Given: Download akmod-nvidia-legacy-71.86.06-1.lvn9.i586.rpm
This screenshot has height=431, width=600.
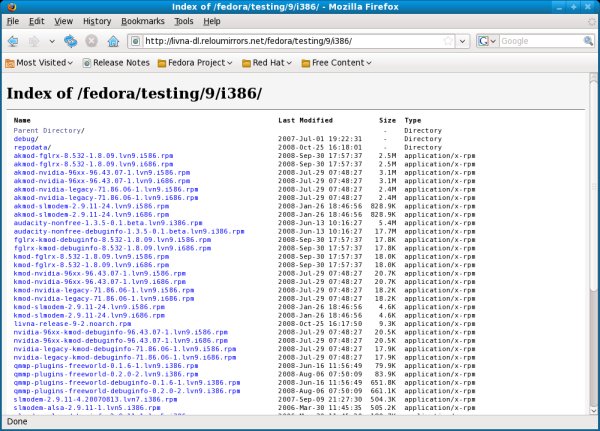Looking at the screenshot, I should point(106,189).
